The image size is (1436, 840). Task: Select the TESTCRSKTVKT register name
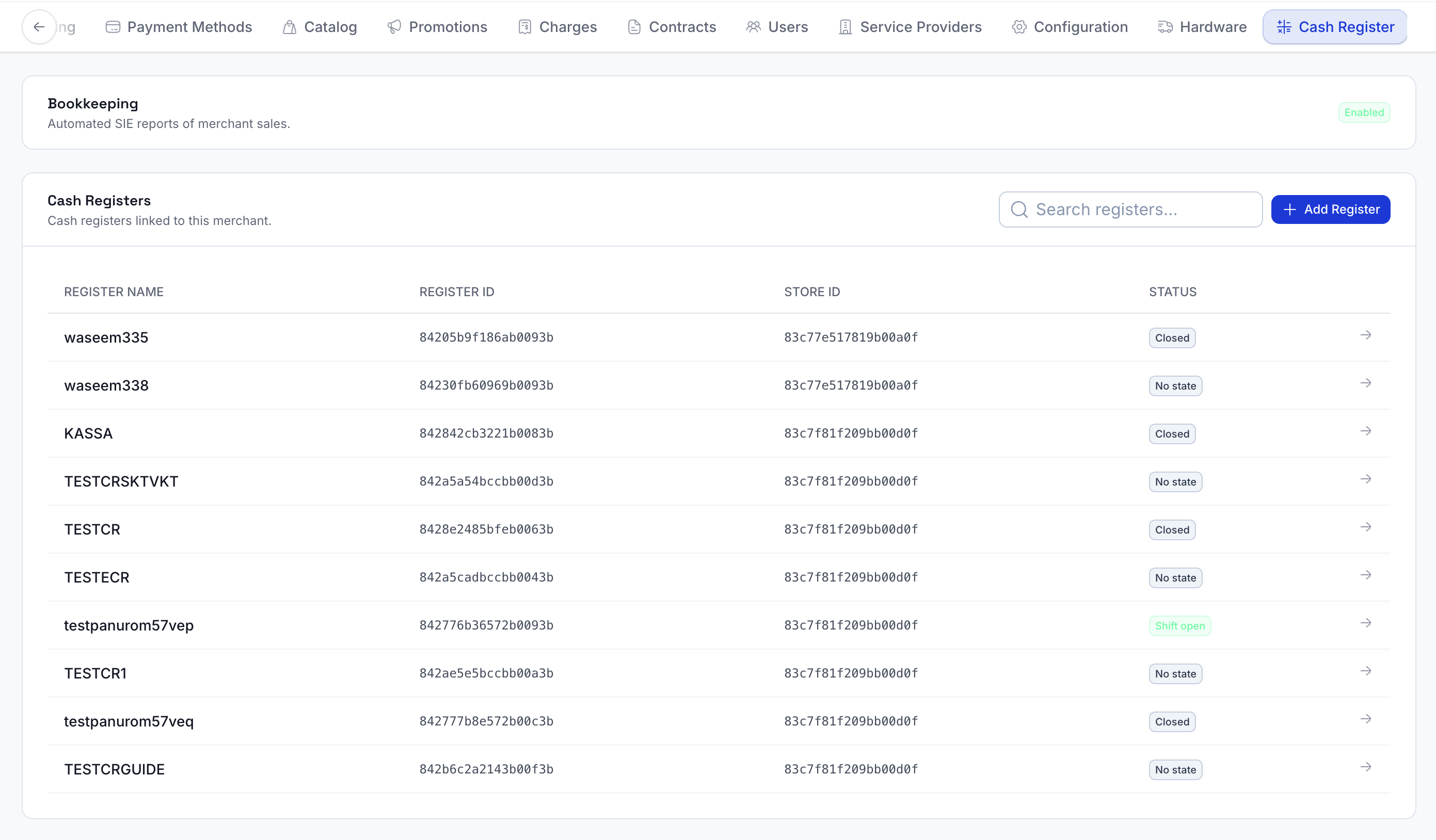click(121, 482)
